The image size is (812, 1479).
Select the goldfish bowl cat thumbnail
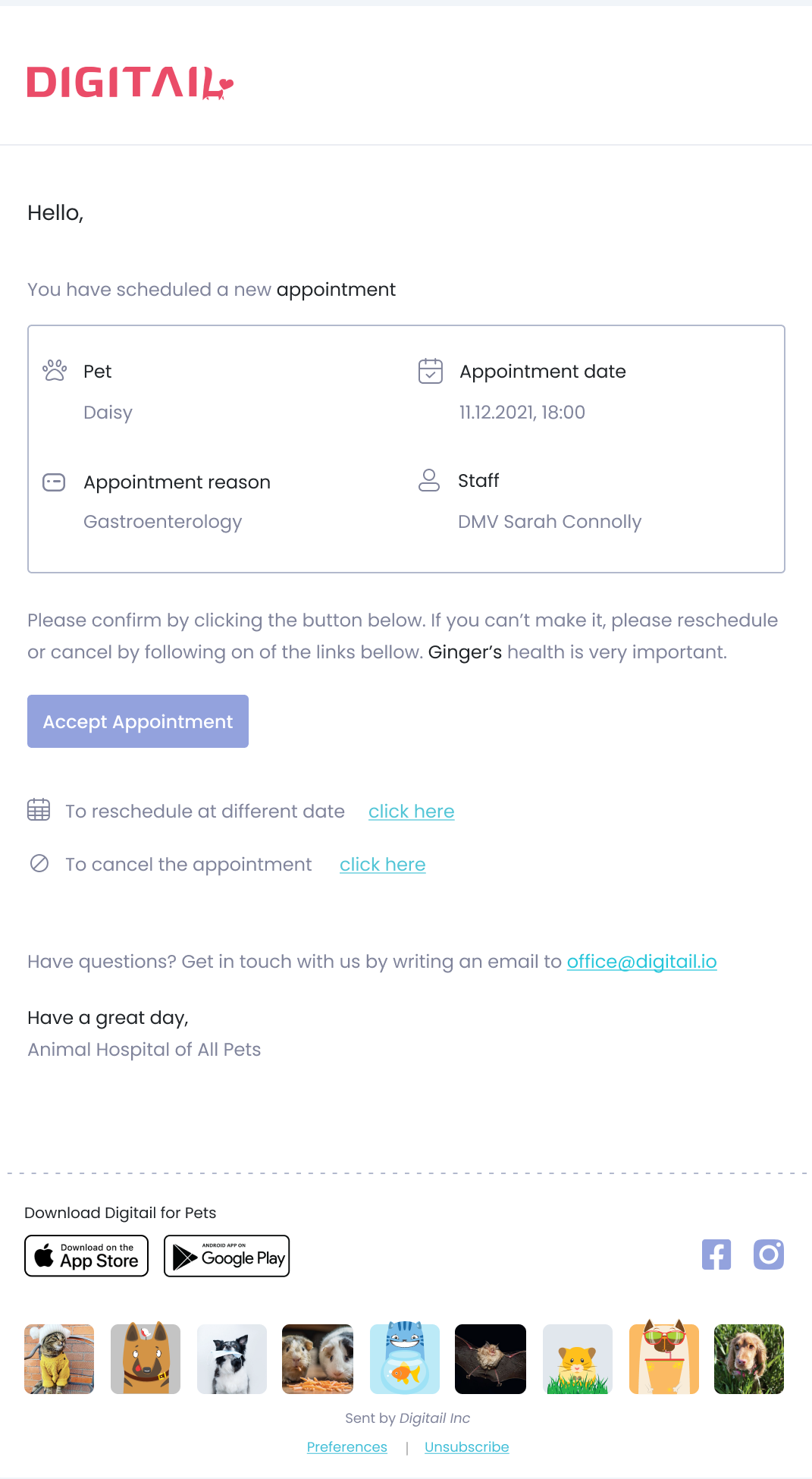click(405, 1359)
